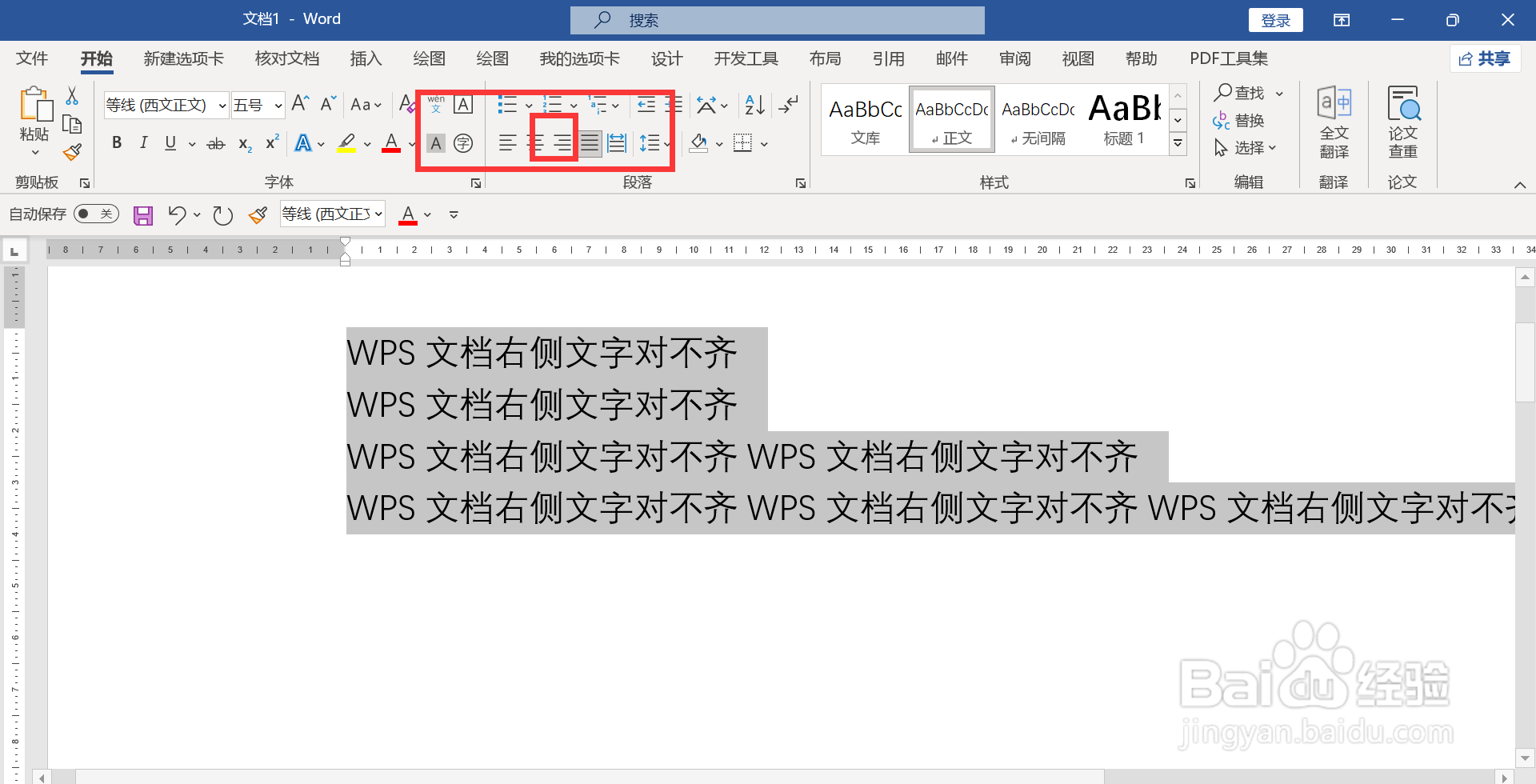The width and height of the screenshot is (1536, 784).
Task: Open the ribbon display options icon
Action: click(x=1342, y=20)
